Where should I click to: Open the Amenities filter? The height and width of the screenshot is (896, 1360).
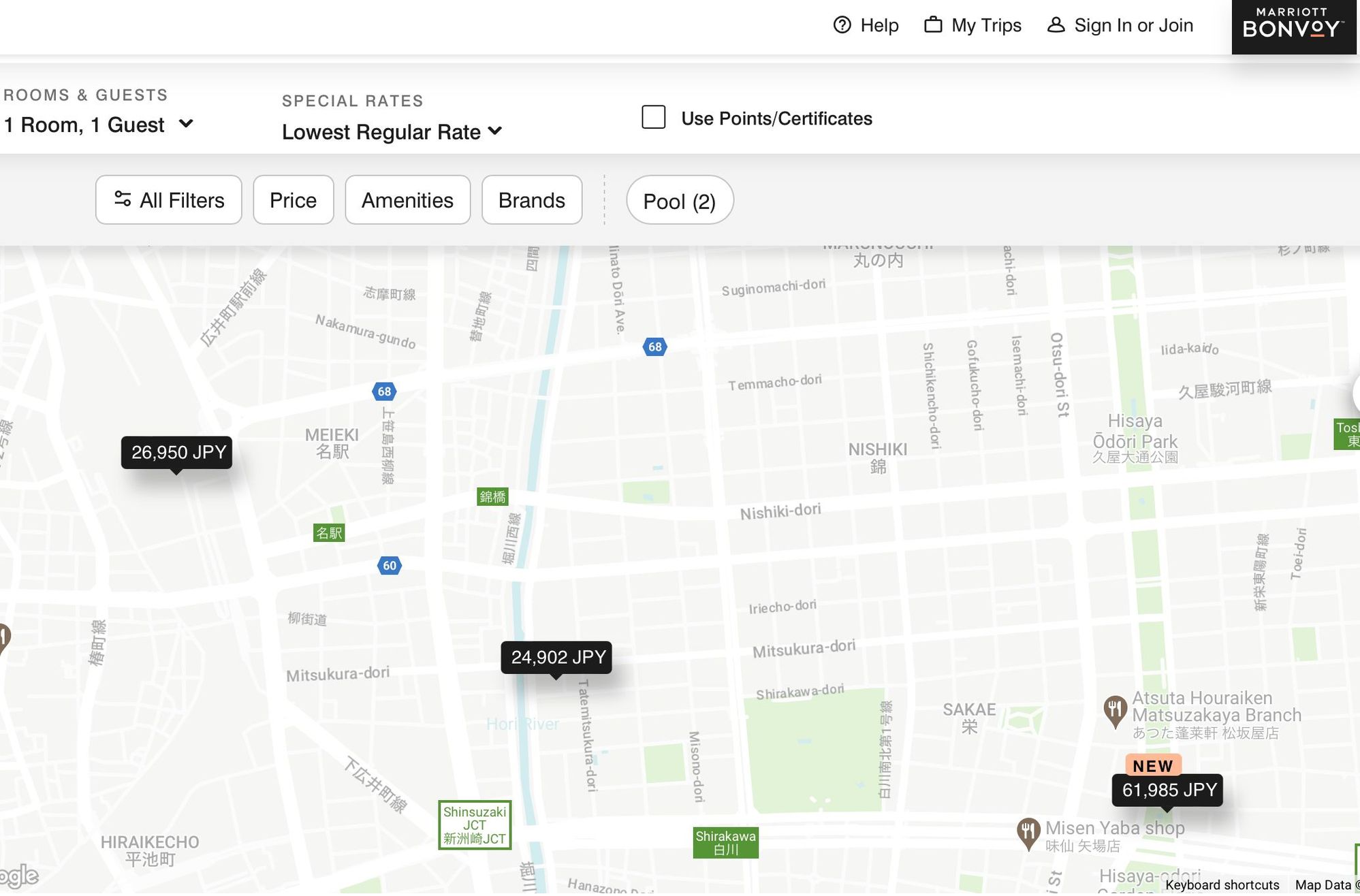(408, 200)
